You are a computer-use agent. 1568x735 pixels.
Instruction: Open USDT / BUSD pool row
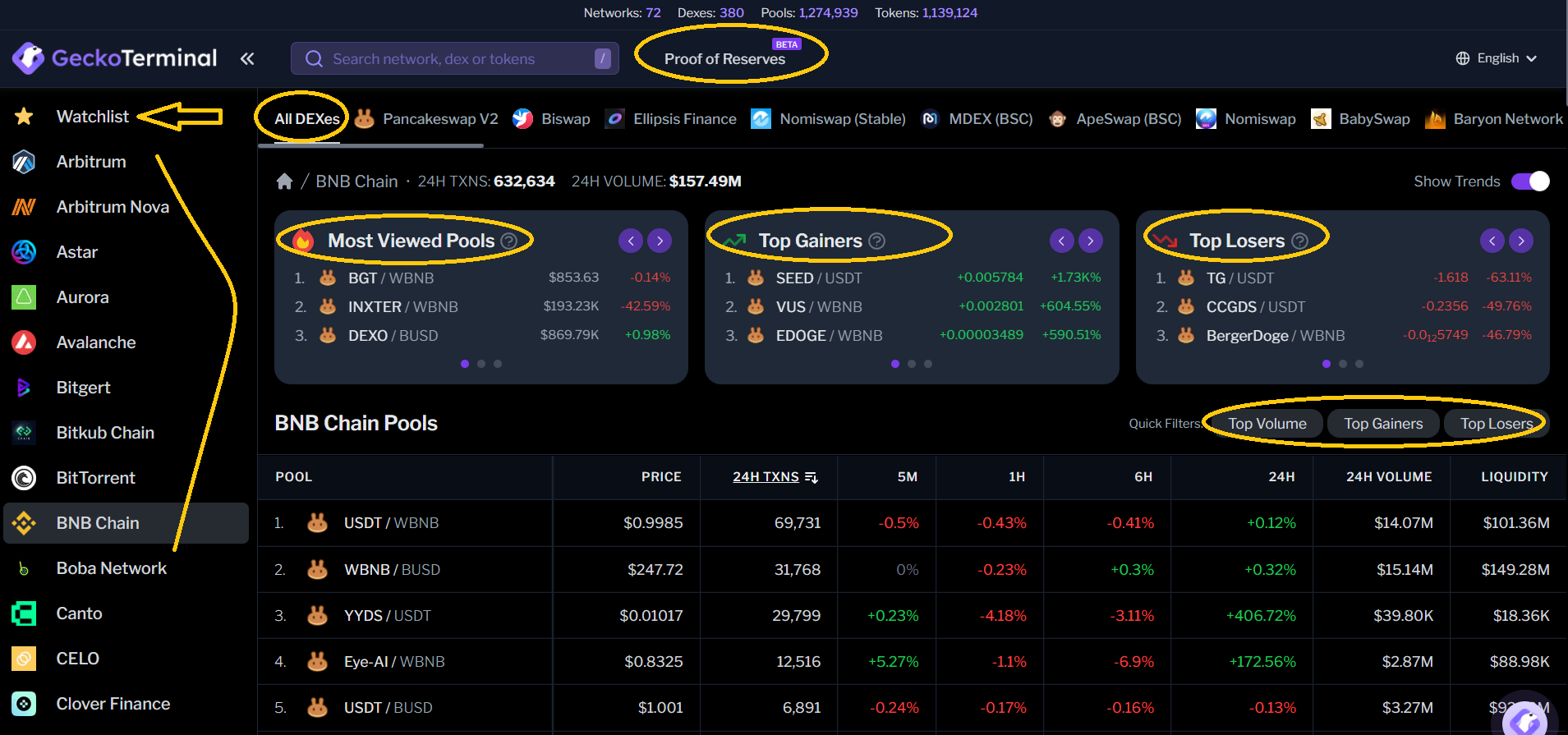click(x=912, y=707)
